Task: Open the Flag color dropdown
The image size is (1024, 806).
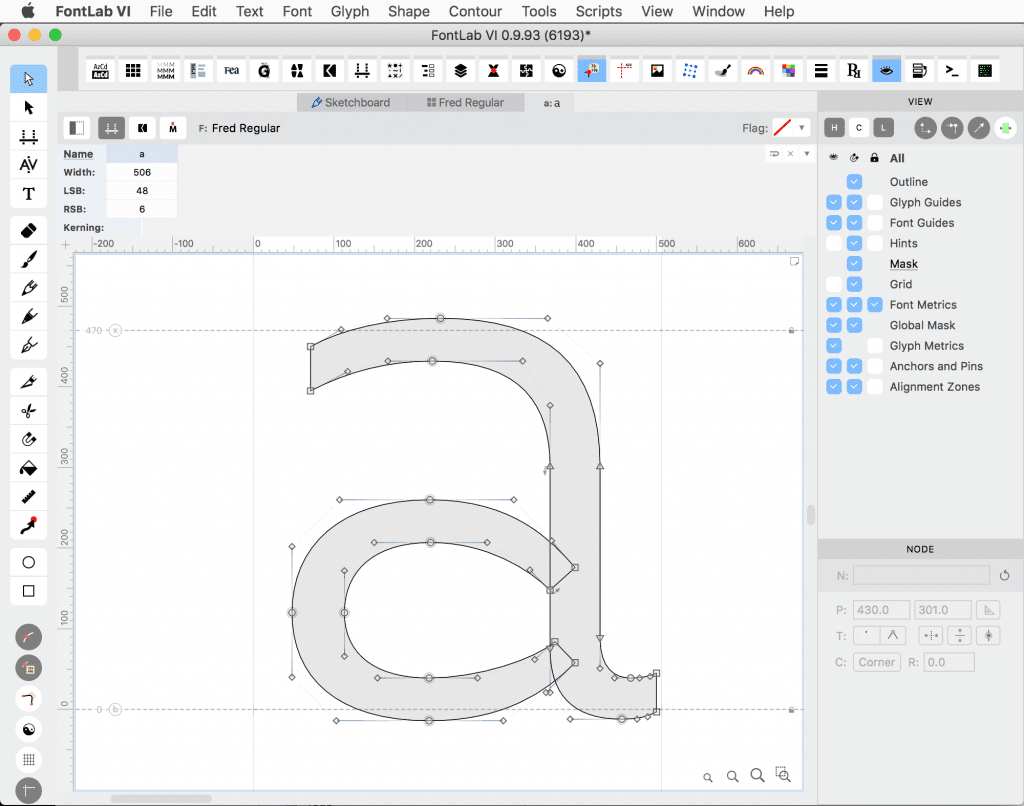Action: coord(801,127)
